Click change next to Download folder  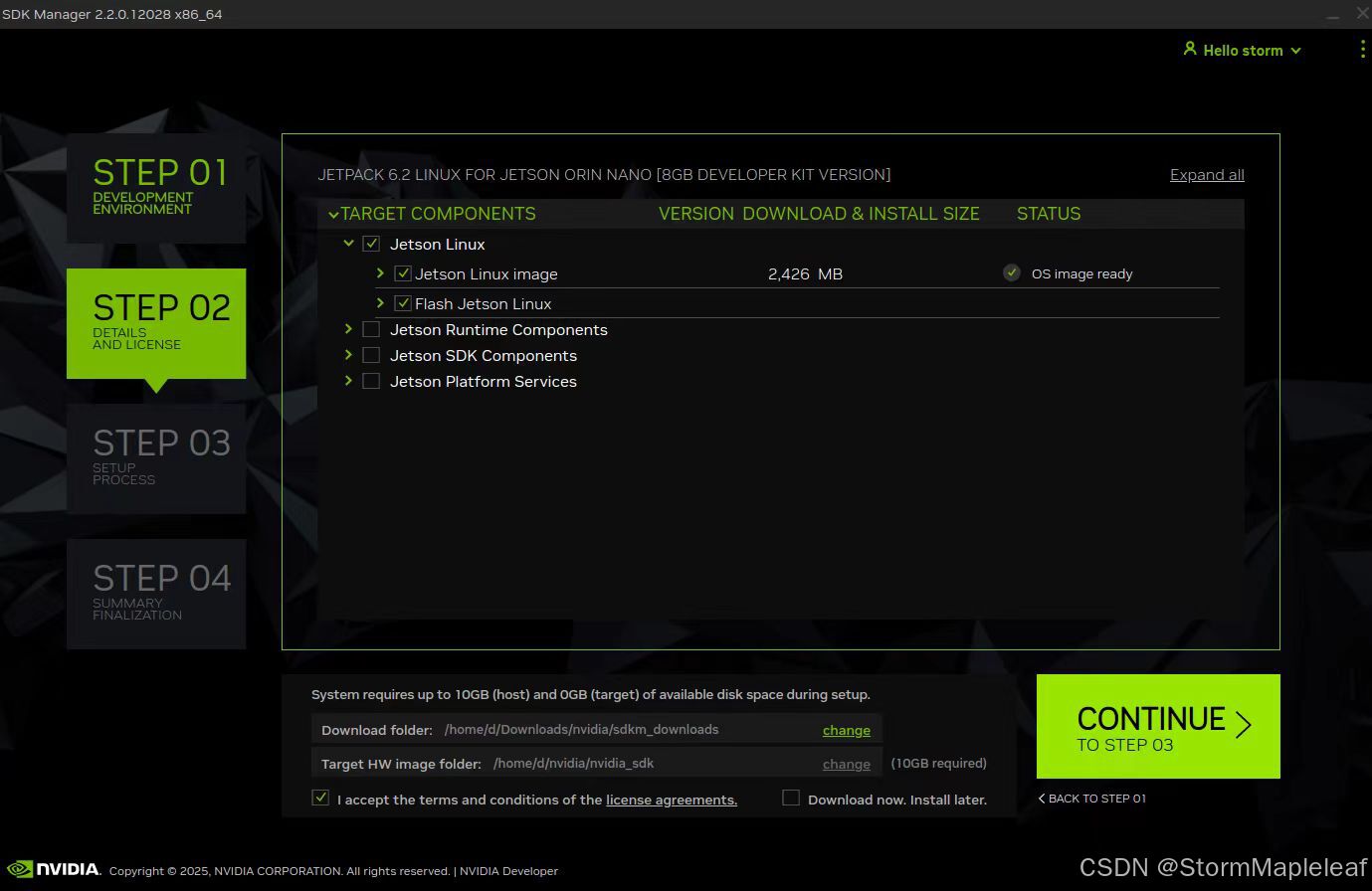coord(846,729)
